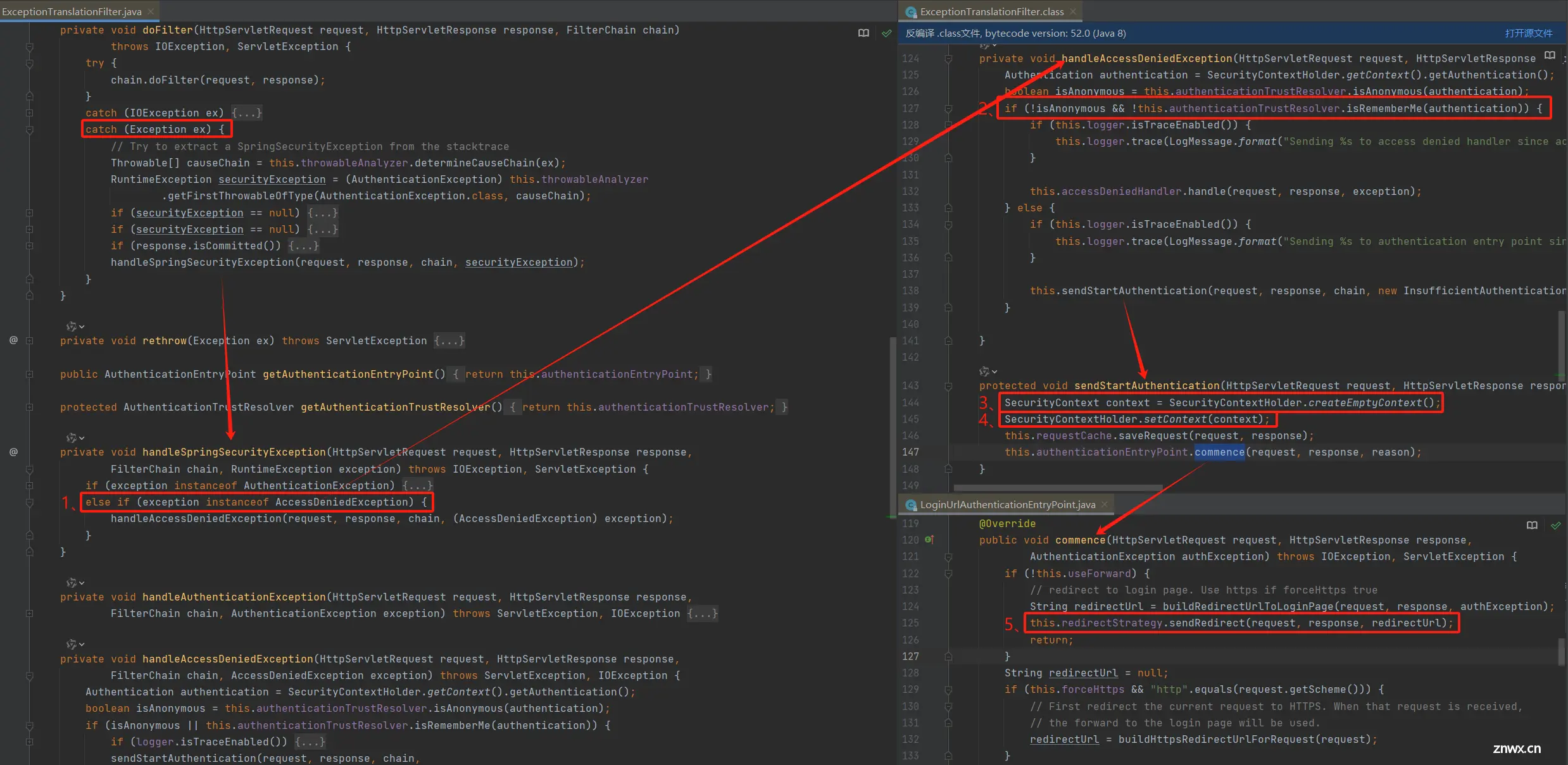
Task: Toggle Reader Mode in ExceptionTranslationFilter.java pane
Action: pos(863,33)
